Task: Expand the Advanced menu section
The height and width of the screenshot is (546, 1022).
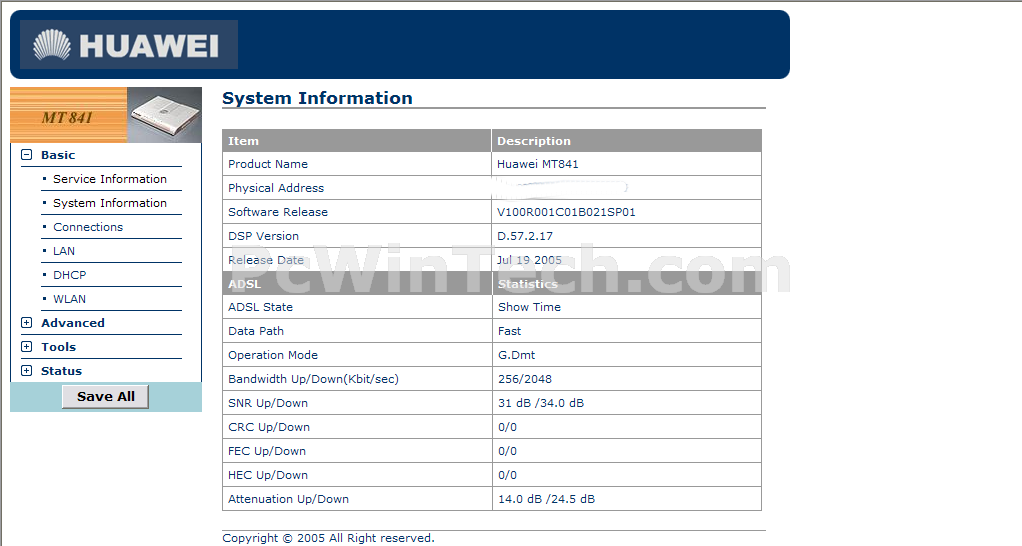Action: (26, 323)
